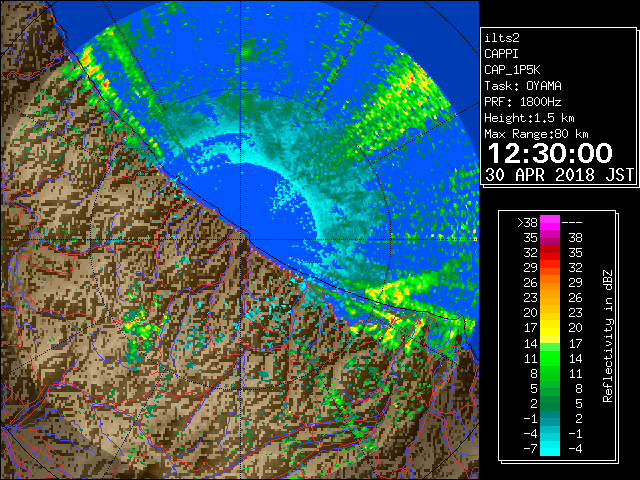This screenshot has height=480, width=640.
Task: Click the '30 APR 2018 JST' date
Action: [x=560, y=175]
